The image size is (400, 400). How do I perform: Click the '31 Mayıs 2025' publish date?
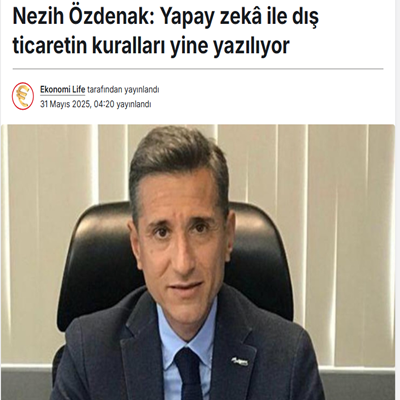tap(66, 104)
